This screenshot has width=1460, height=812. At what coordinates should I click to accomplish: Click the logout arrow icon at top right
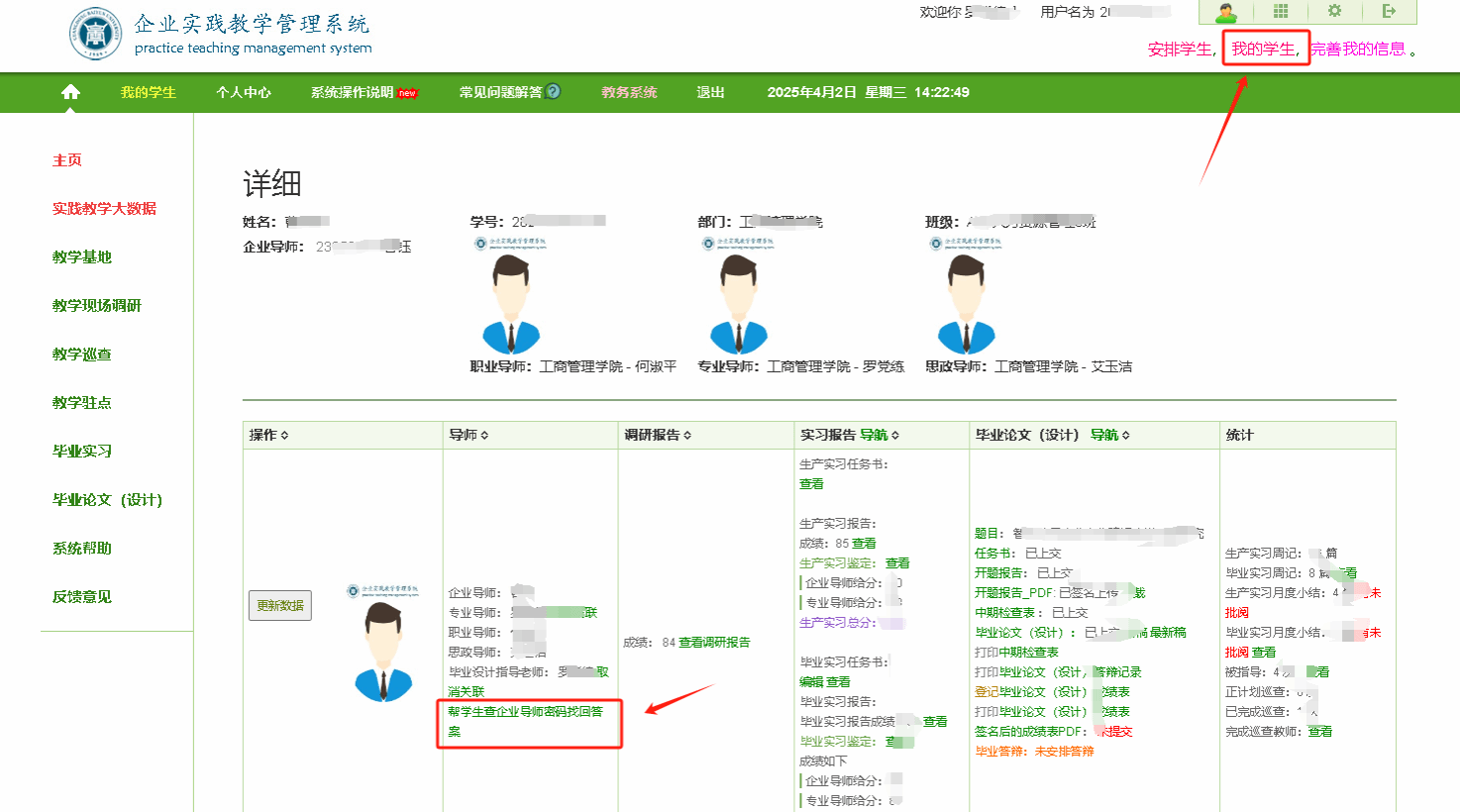[1389, 11]
